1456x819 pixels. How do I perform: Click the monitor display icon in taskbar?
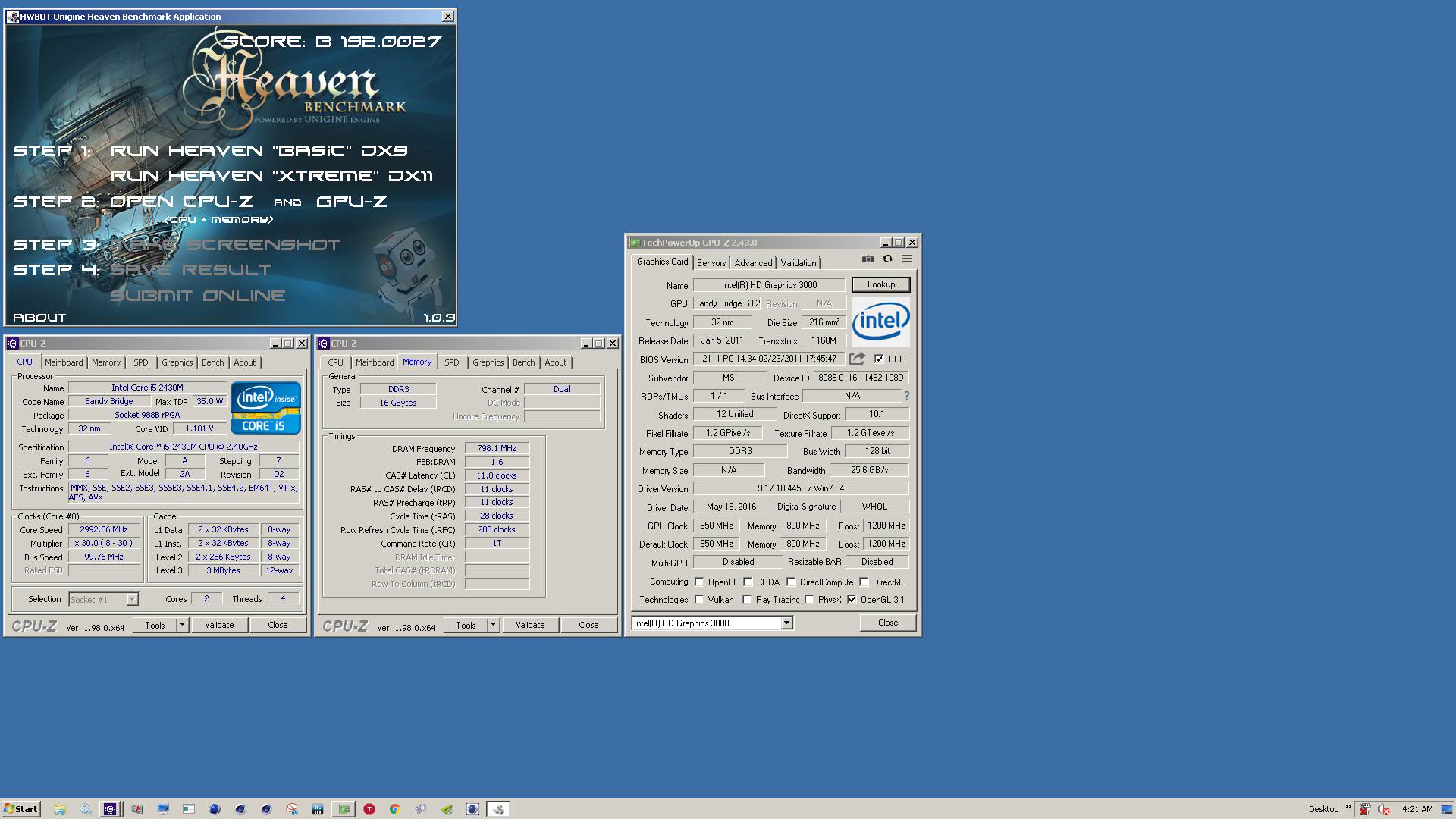coord(163,809)
